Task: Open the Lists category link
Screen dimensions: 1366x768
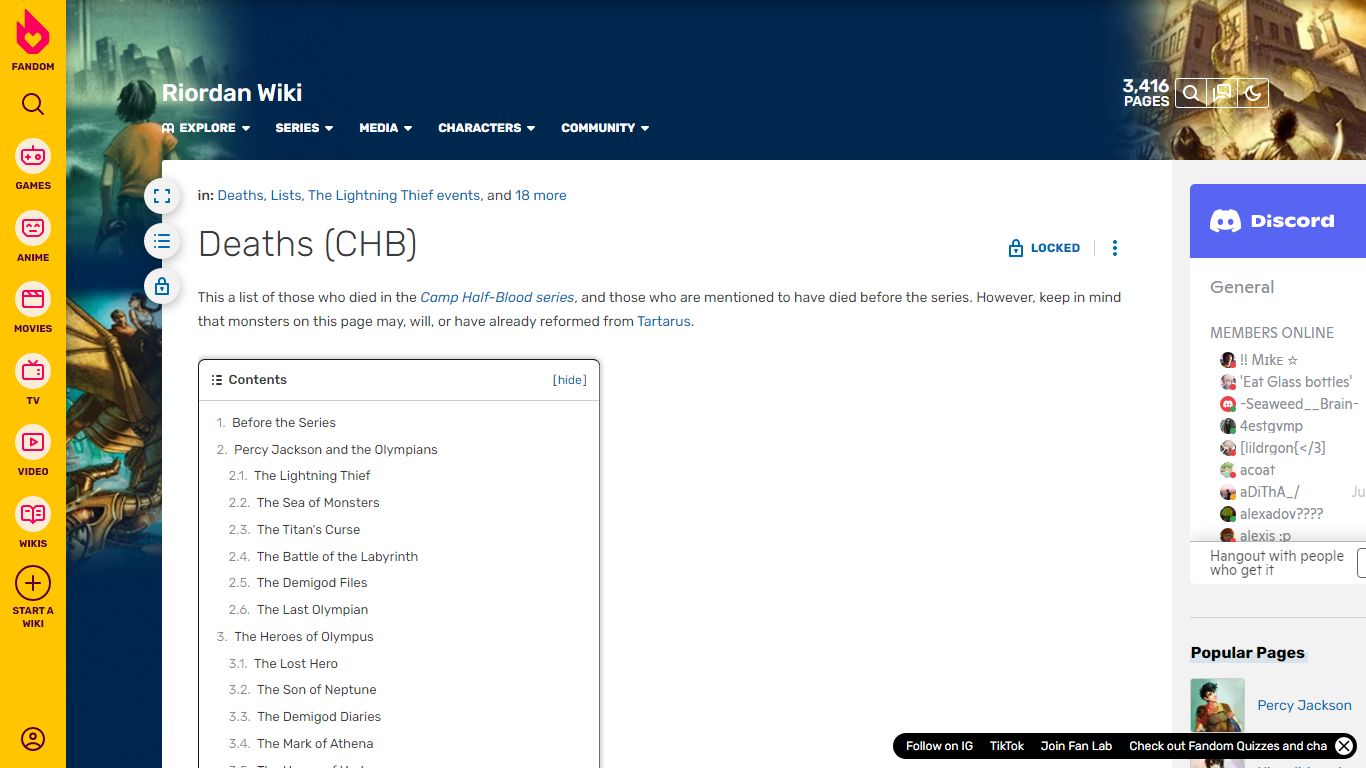Action: click(x=286, y=195)
